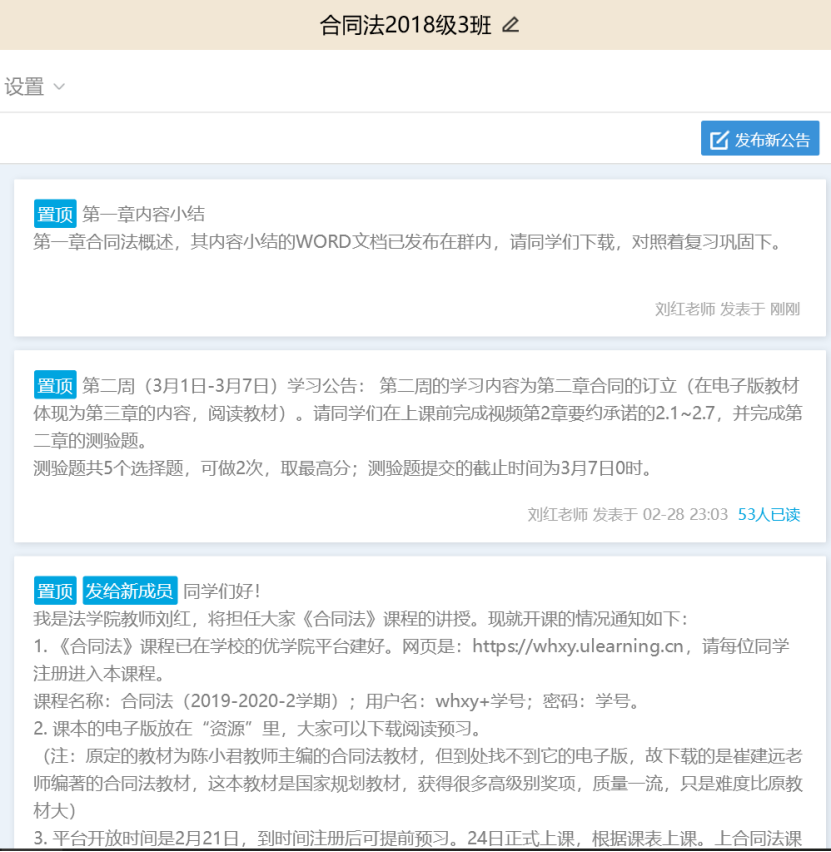This screenshot has height=852, width=831.
Task: Click line 3. 平台开放时间是2月21日
Action: point(417,838)
